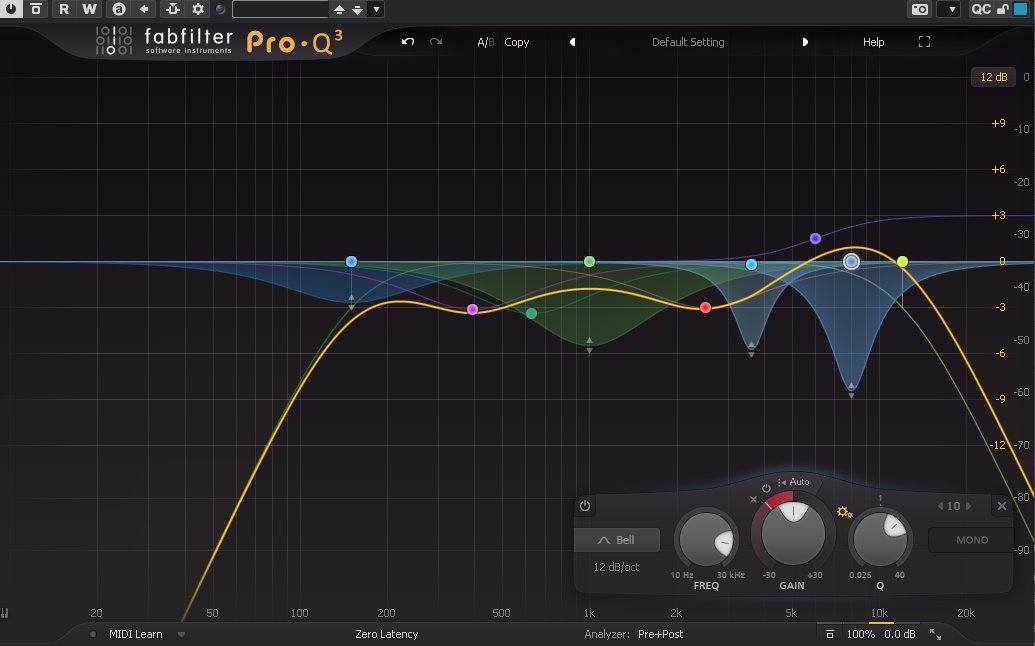
Task: Disable dynamics with the X beside gain
Action: [753, 500]
